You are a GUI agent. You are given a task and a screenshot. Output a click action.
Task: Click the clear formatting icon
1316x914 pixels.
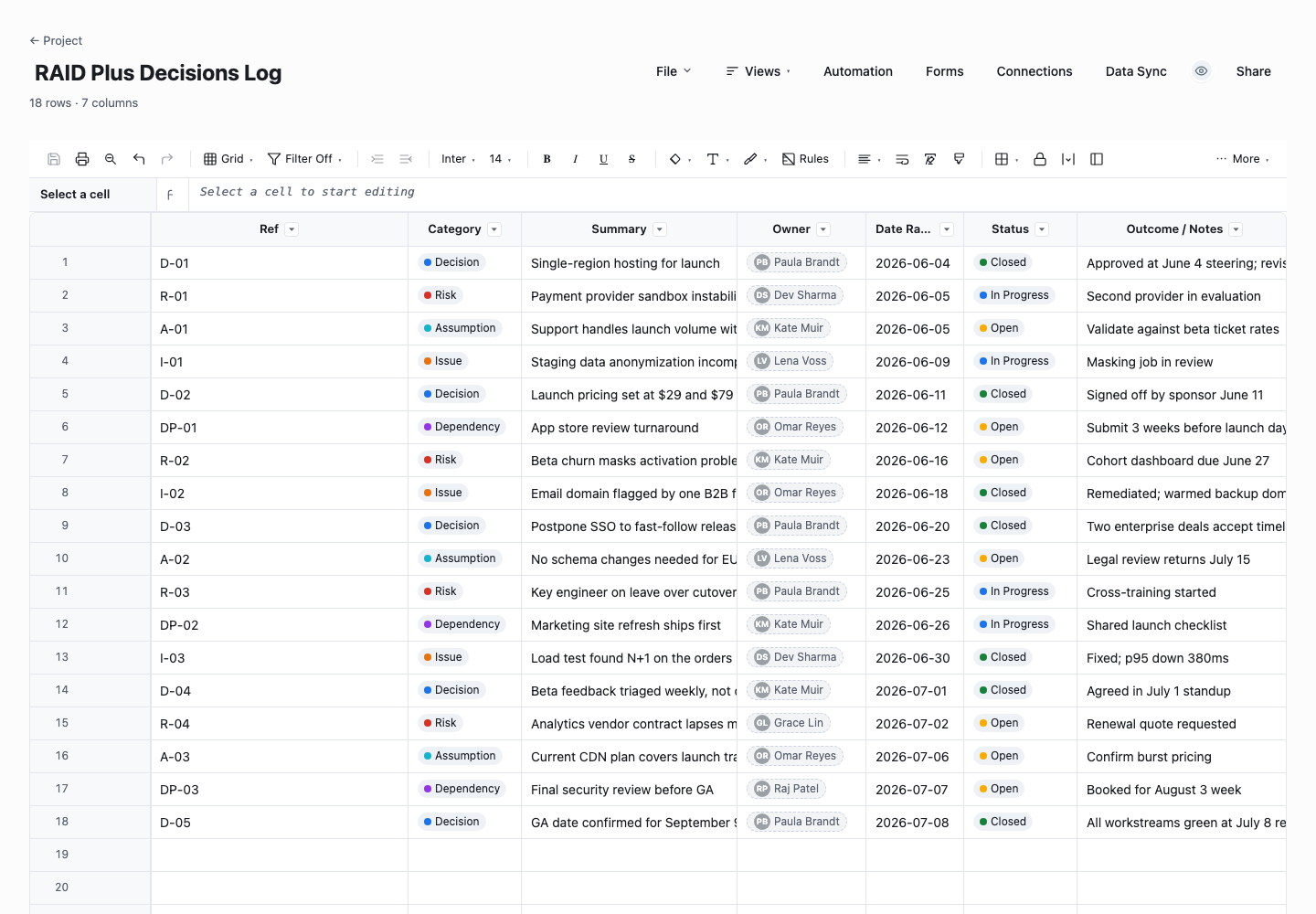pyautogui.click(x=930, y=159)
